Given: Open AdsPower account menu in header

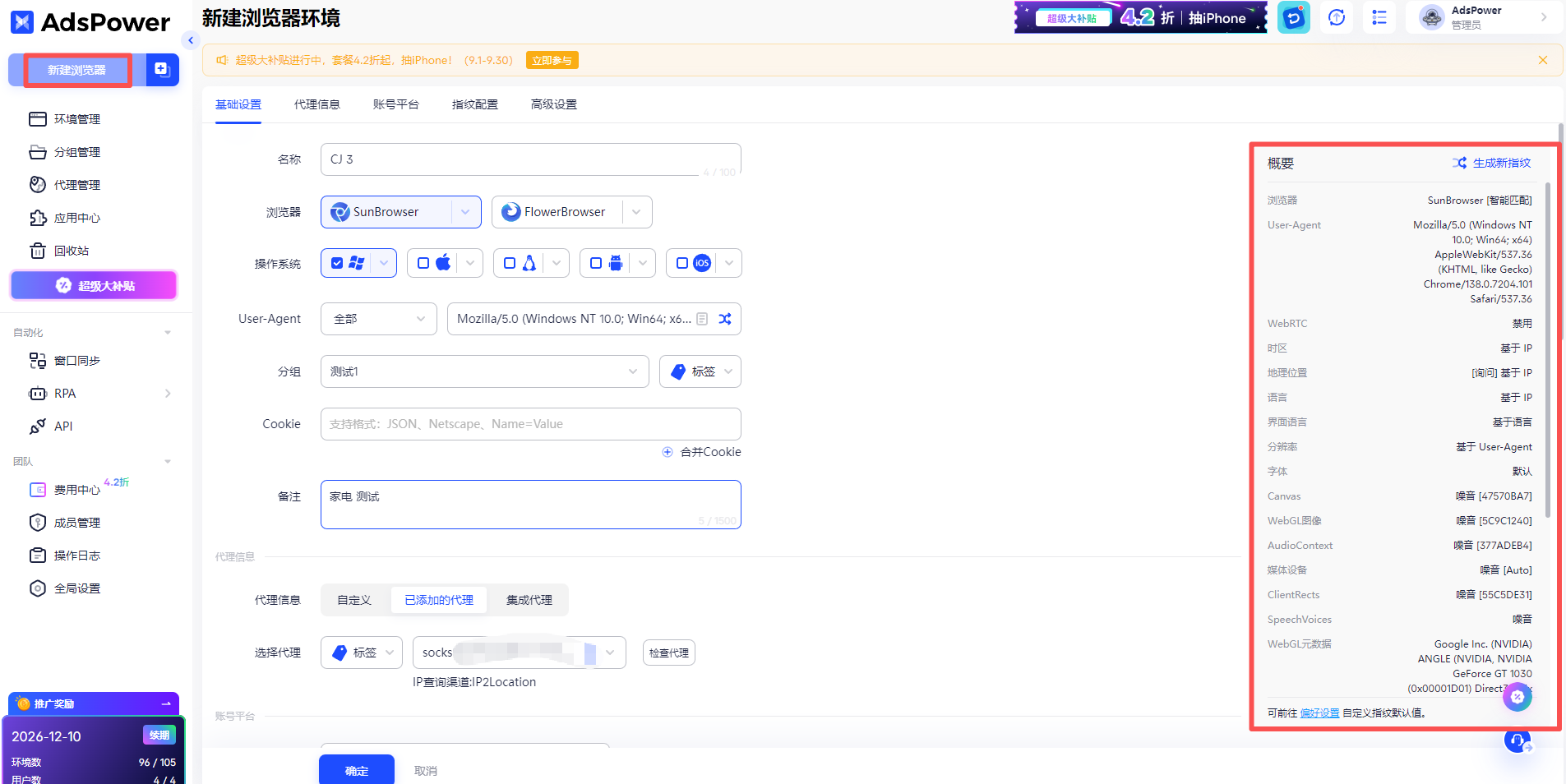Looking at the screenshot, I should pyautogui.click(x=1484, y=17).
